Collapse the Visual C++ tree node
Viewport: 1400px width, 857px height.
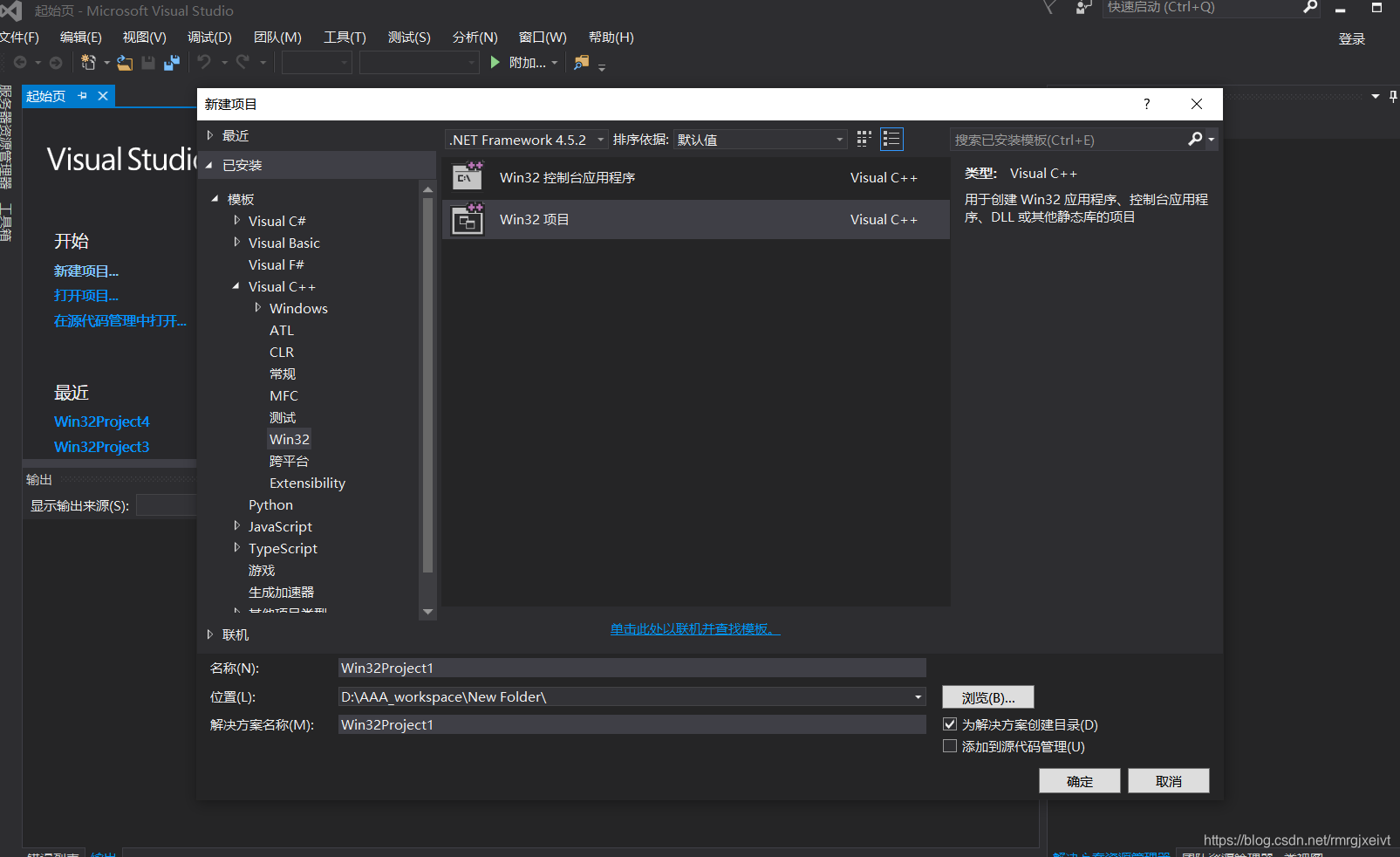click(236, 286)
